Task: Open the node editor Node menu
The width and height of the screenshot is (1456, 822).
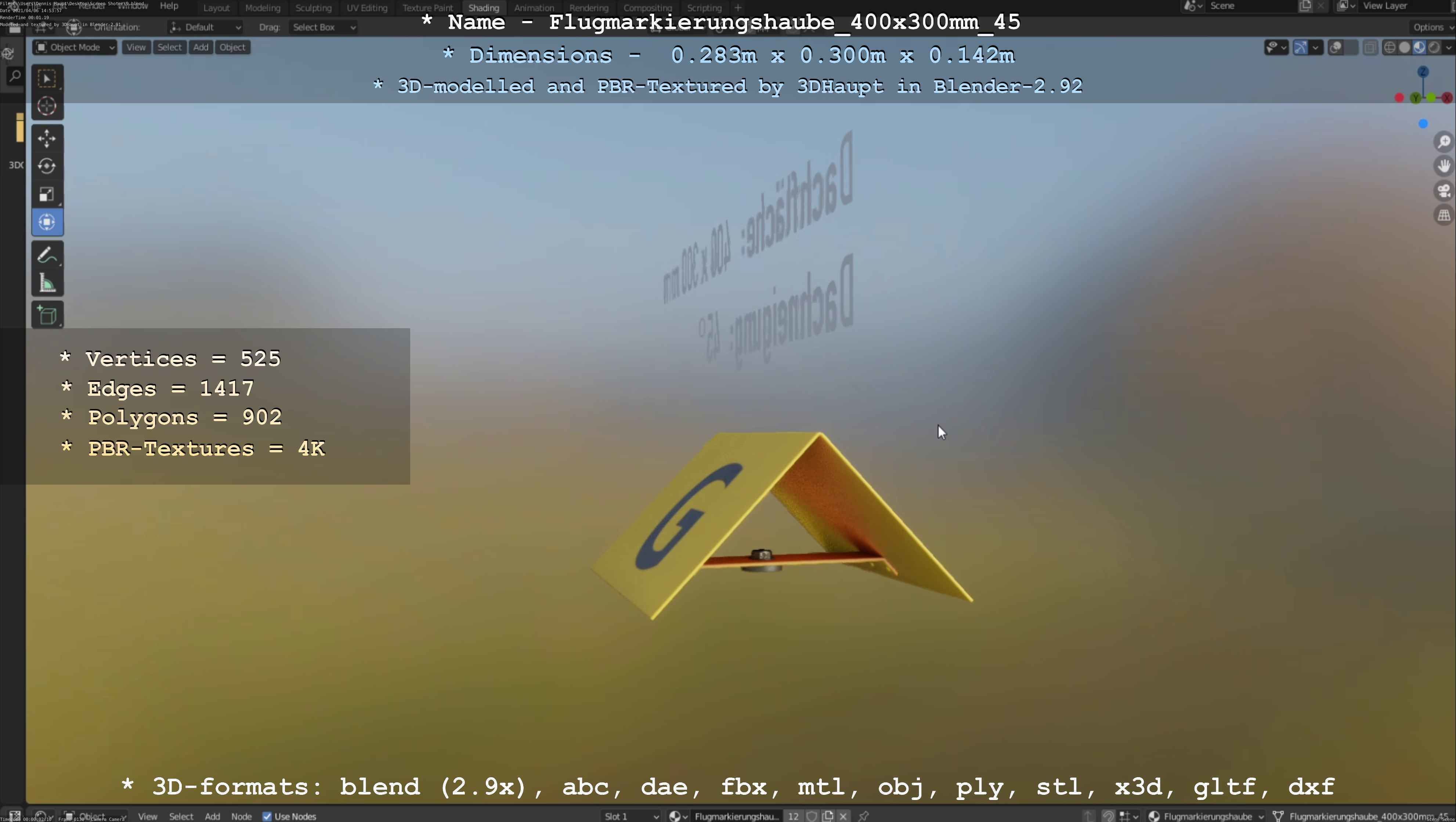Action: pyautogui.click(x=241, y=816)
